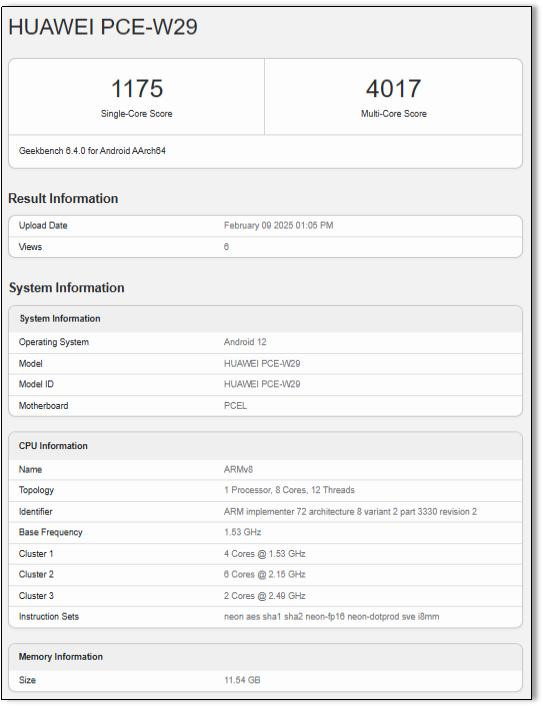The height and width of the screenshot is (706, 543).
Task: Click the System Information table header
Action: [60, 318]
